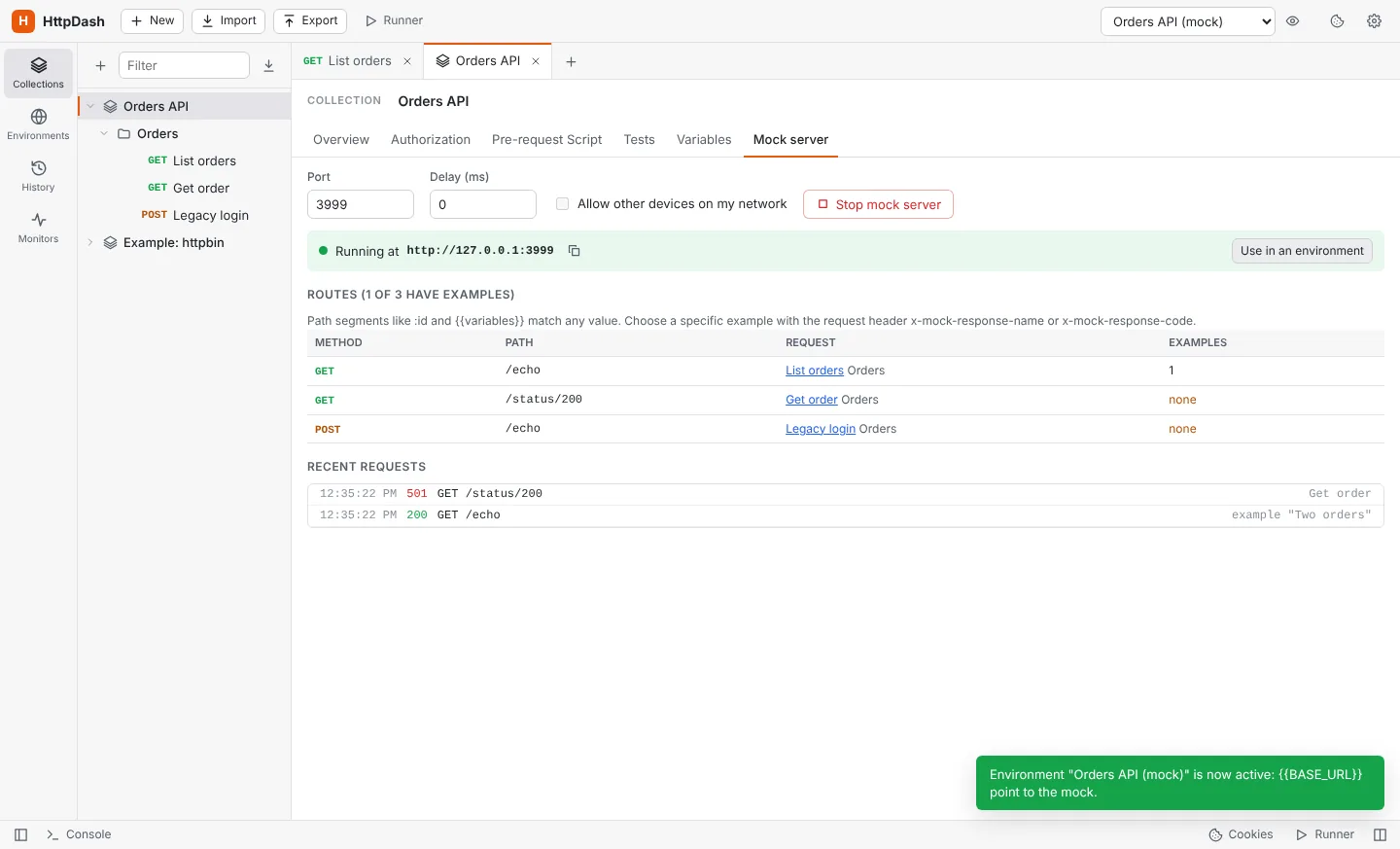Copy the mock server URL
Screen dimensions: 1400x849
pyautogui.click(x=575, y=251)
